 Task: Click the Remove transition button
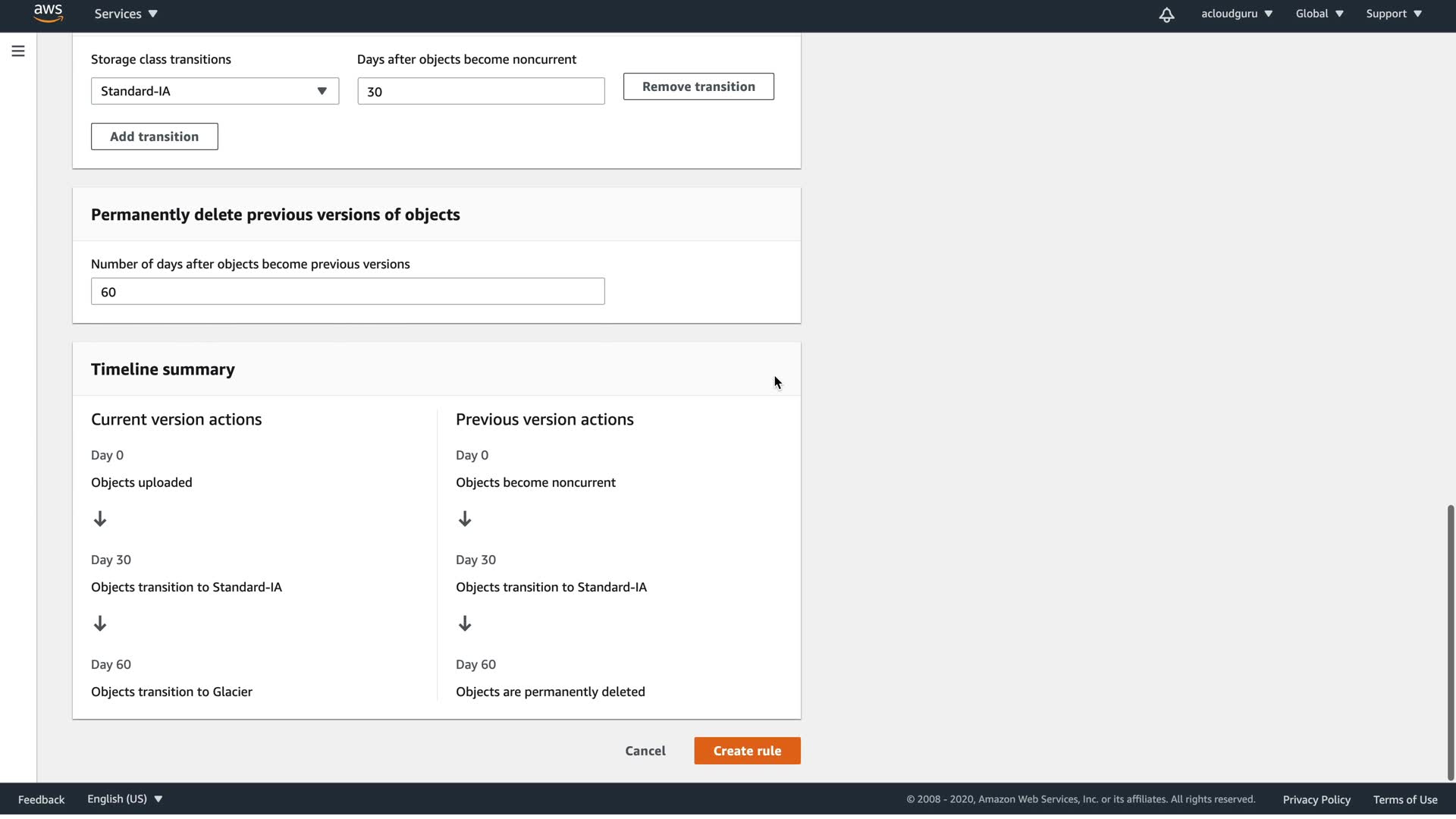coord(698,86)
